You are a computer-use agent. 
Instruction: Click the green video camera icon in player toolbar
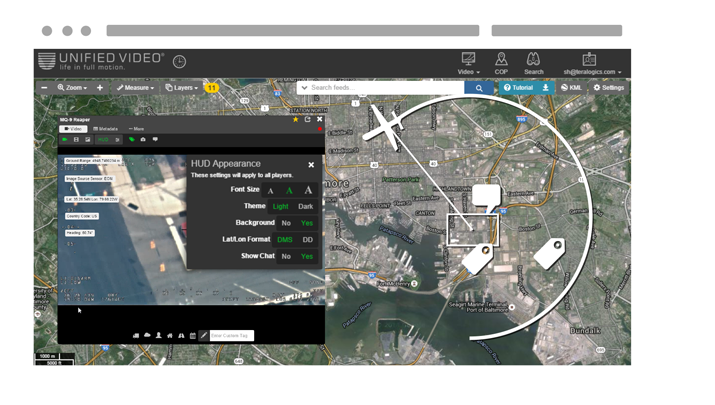[65, 140]
